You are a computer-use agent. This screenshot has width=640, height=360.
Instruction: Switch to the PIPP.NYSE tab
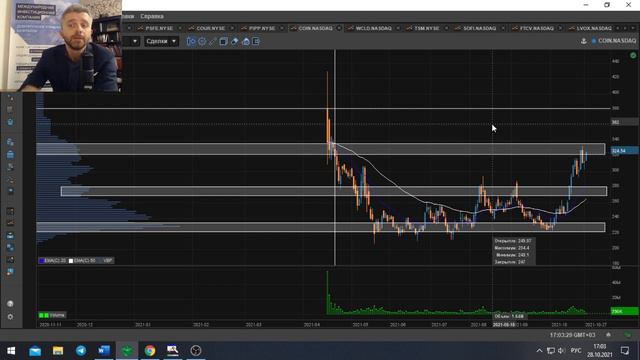pyautogui.click(x=262, y=28)
